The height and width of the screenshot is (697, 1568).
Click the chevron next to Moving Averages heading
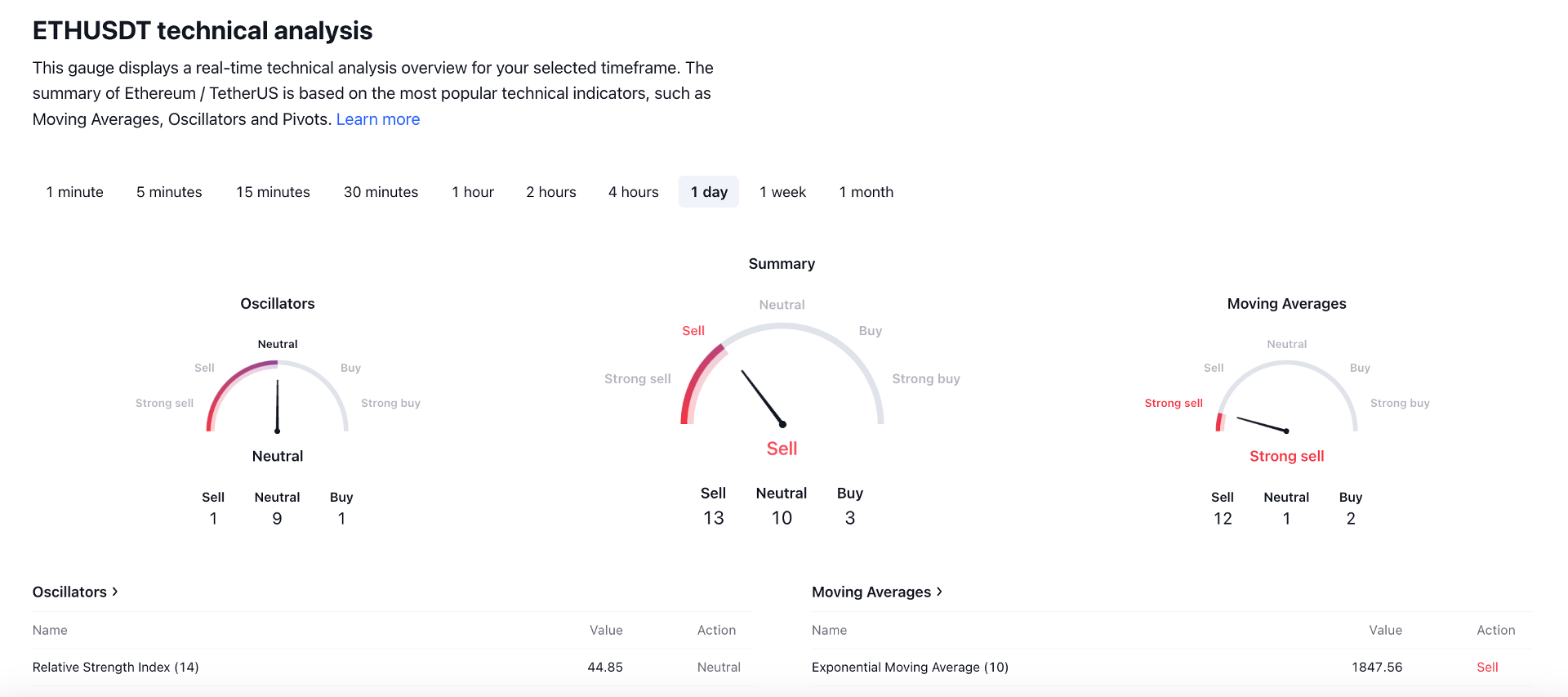click(939, 592)
